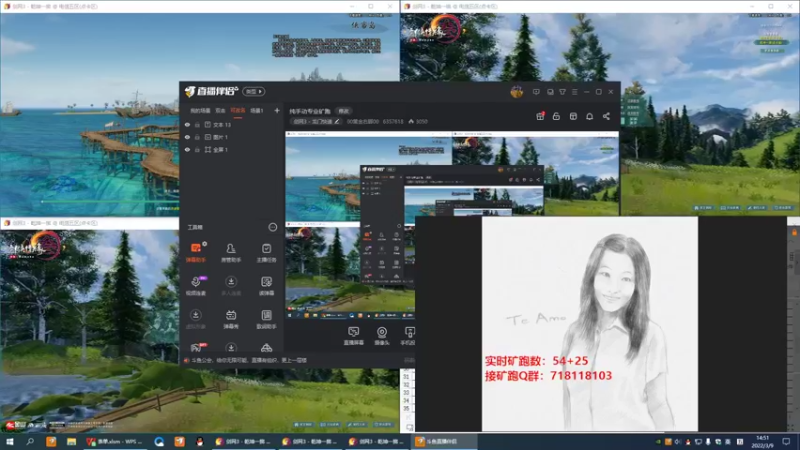Screen dimensions: 800x450
Task: Select 全屏 1 source row
Action: coord(233,149)
